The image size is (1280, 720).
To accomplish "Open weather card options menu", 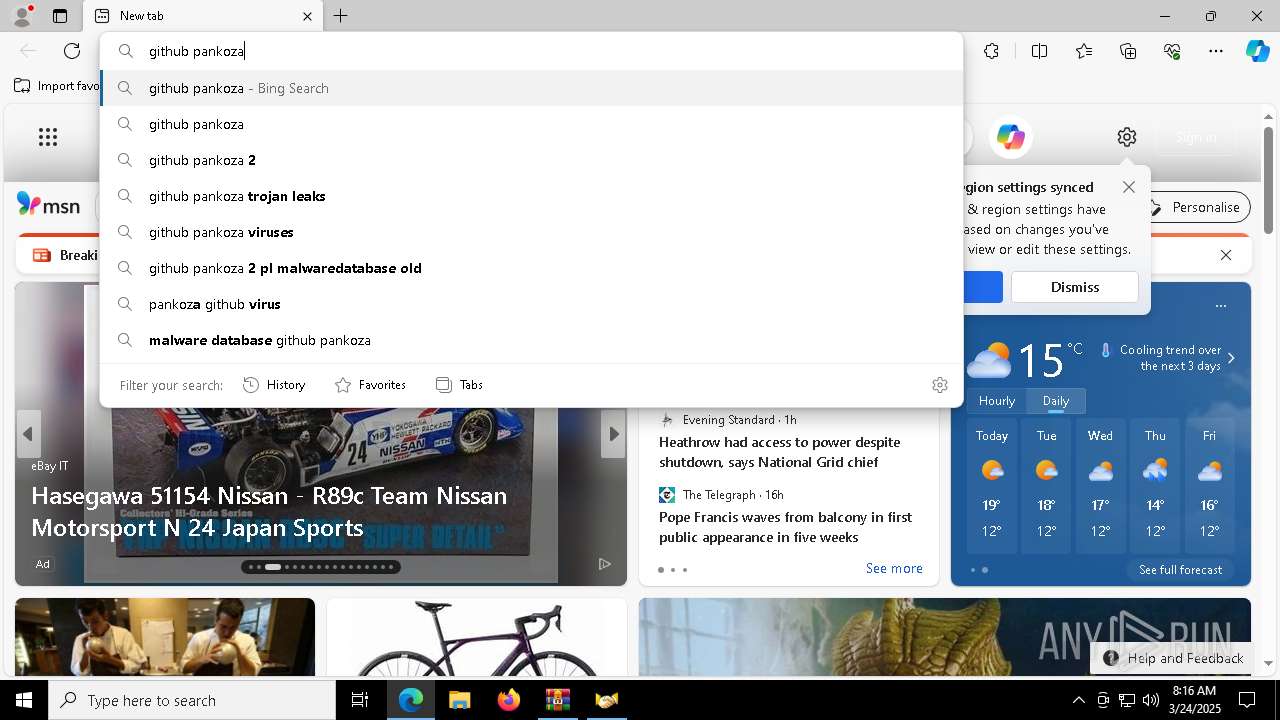I will [x=1220, y=306].
